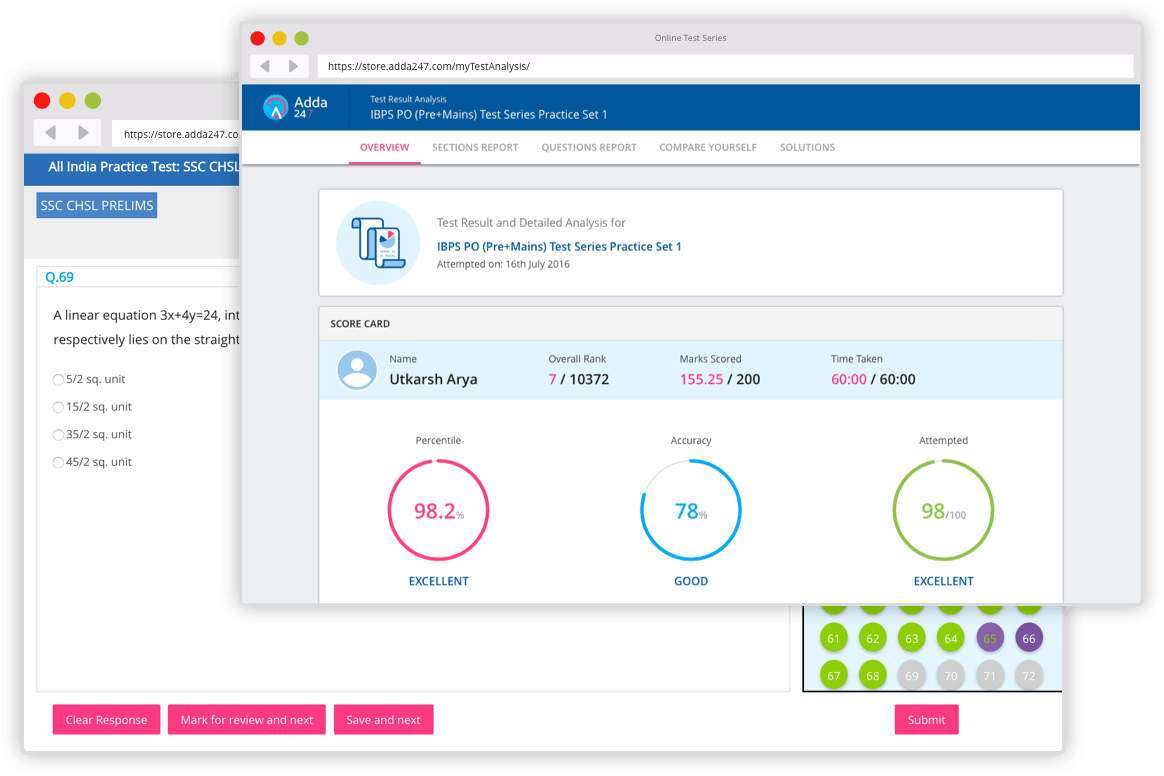Select the 35/2 sq. unit option
The height and width of the screenshot is (776, 1164).
coord(58,434)
